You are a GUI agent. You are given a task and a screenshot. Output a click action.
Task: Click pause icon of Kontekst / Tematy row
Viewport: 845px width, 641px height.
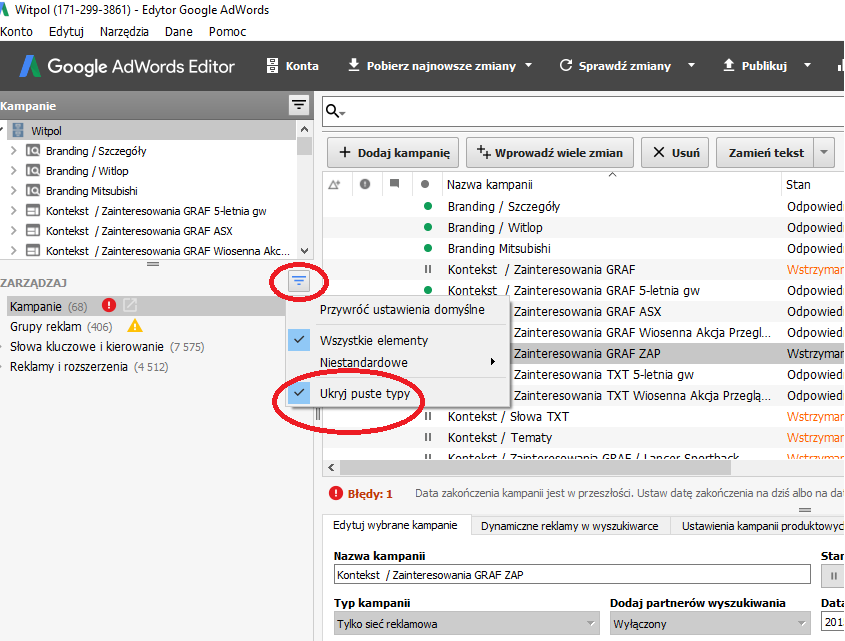428,437
